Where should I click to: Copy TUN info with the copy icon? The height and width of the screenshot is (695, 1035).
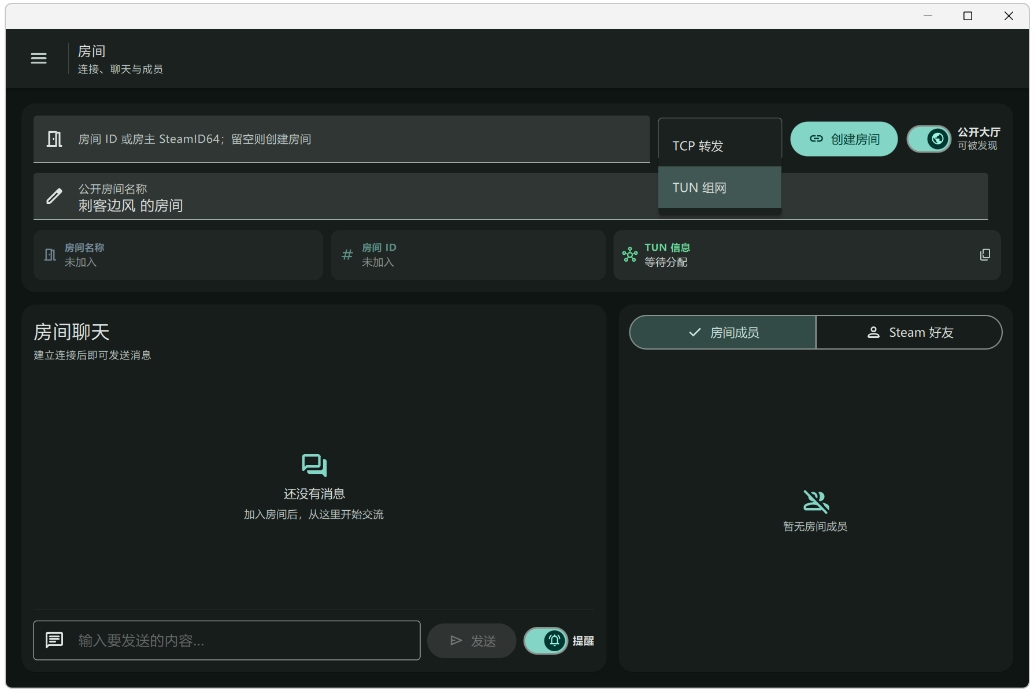(984, 255)
